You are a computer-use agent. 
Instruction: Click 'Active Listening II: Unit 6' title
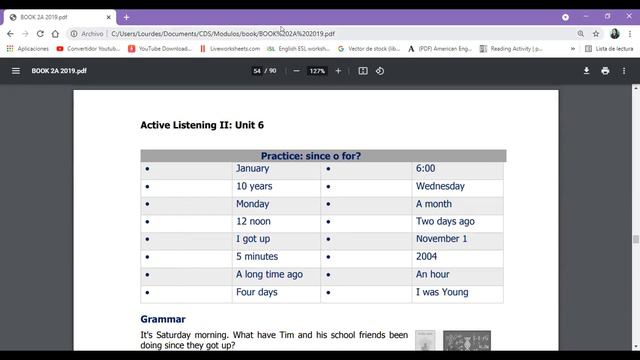pos(202,125)
